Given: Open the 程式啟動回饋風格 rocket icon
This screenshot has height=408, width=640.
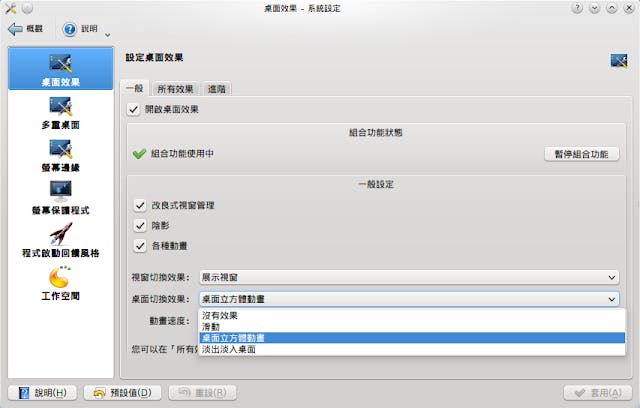Looking at the screenshot, I should pyautogui.click(x=61, y=234).
